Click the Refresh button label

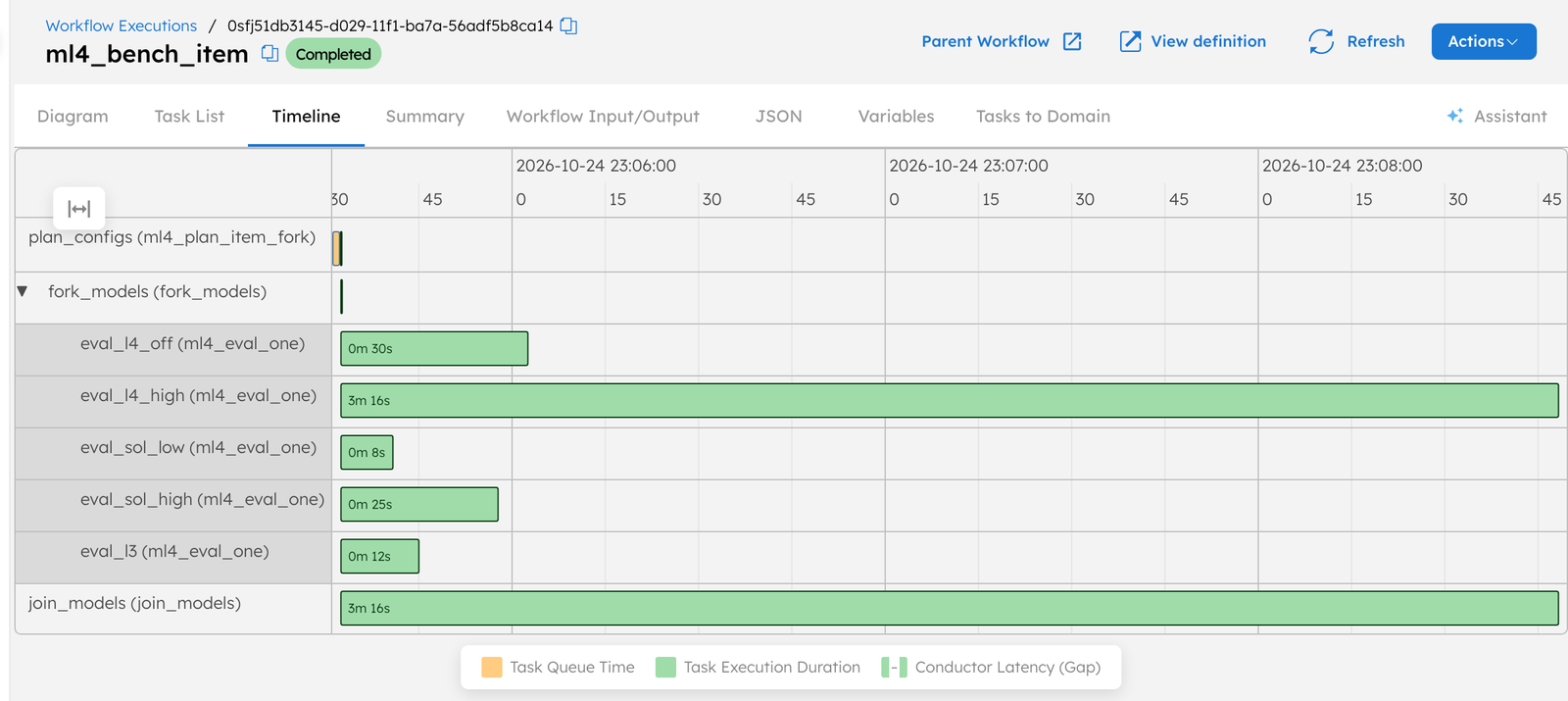[1375, 41]
